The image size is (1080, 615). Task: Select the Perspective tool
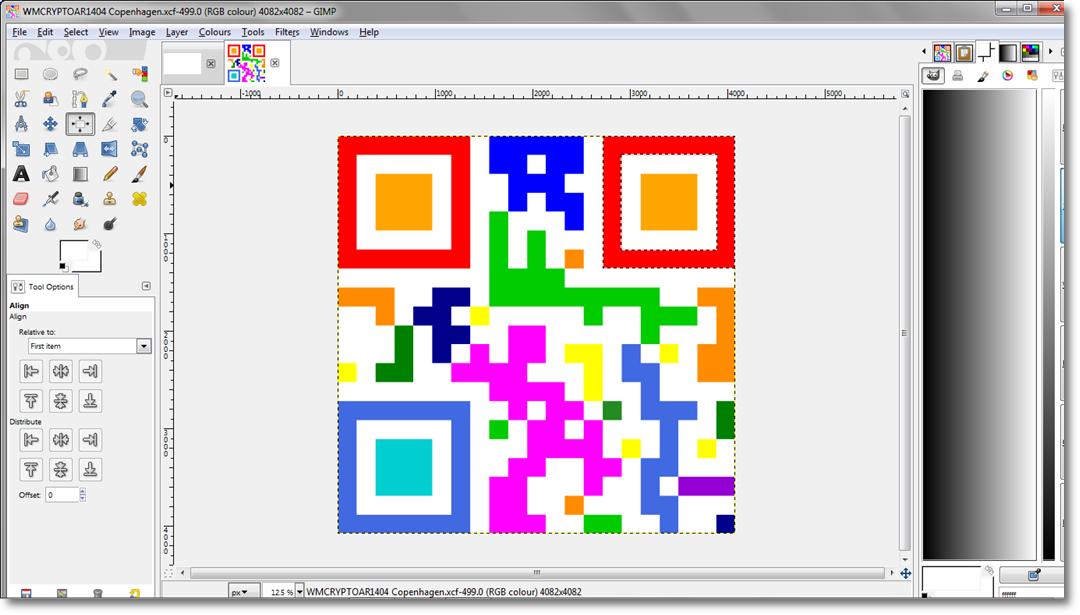80,149
